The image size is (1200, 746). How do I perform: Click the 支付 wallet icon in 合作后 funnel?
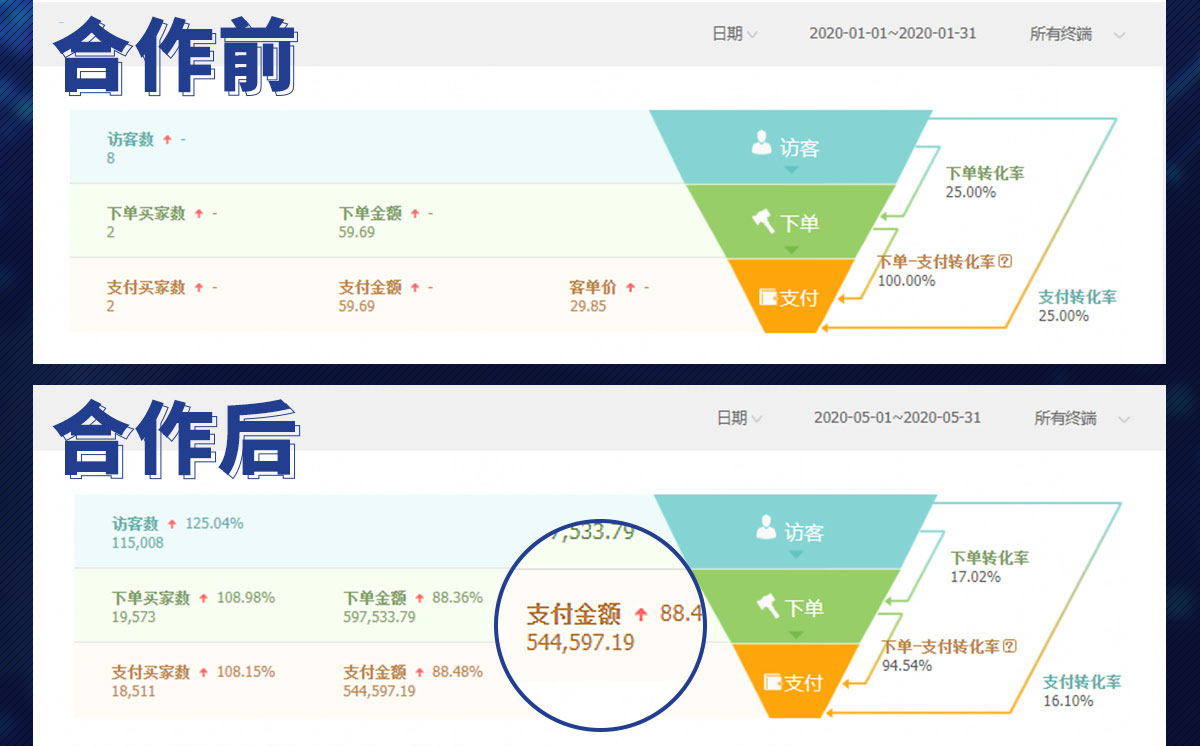coord(773,682)
